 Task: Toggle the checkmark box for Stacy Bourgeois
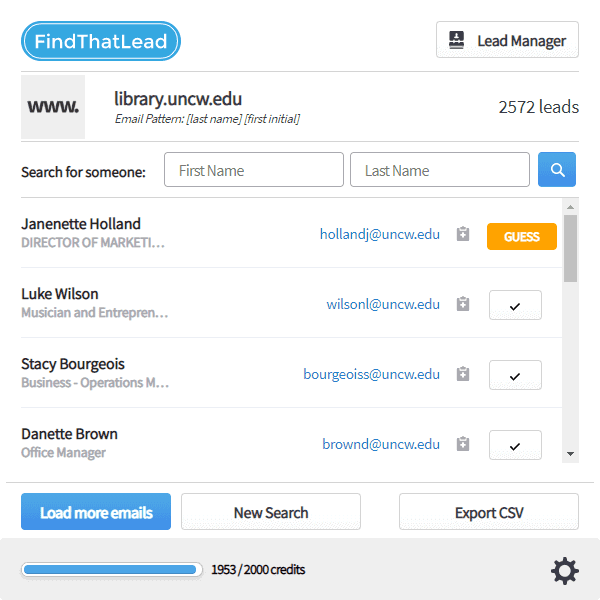pyautogui.click(x=515, y=375)
